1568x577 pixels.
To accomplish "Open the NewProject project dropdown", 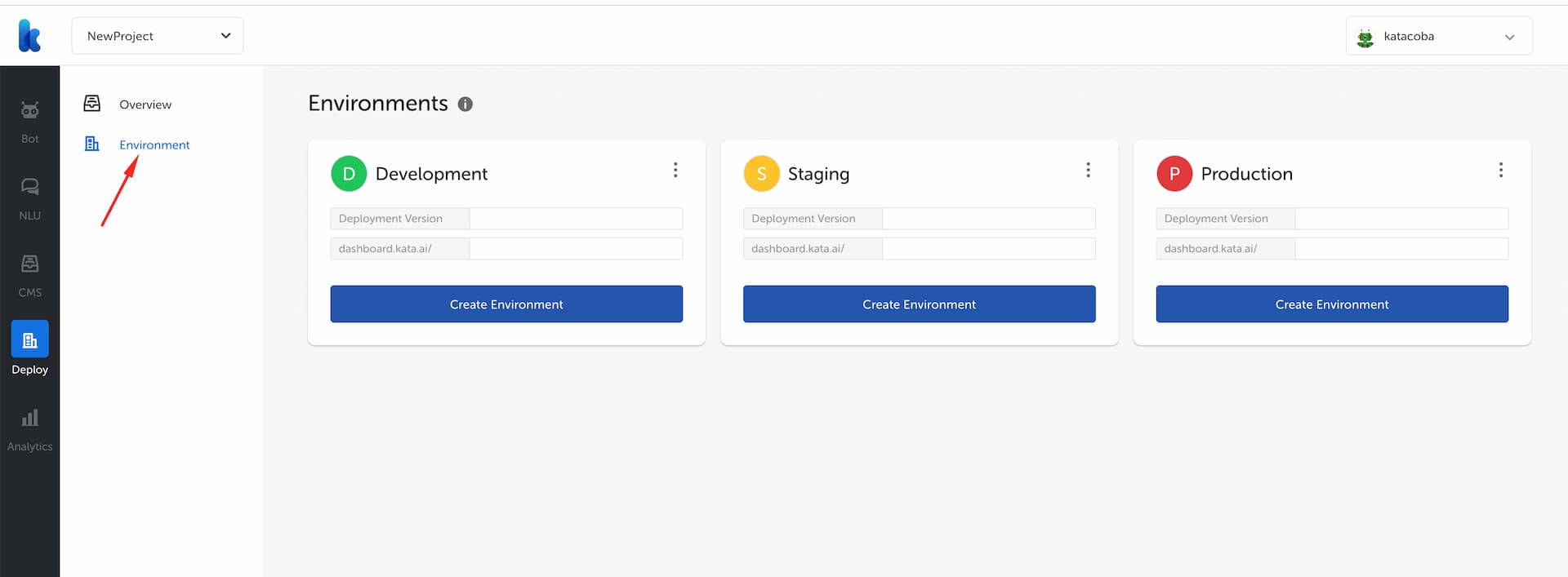I will [x=158, y=36].
